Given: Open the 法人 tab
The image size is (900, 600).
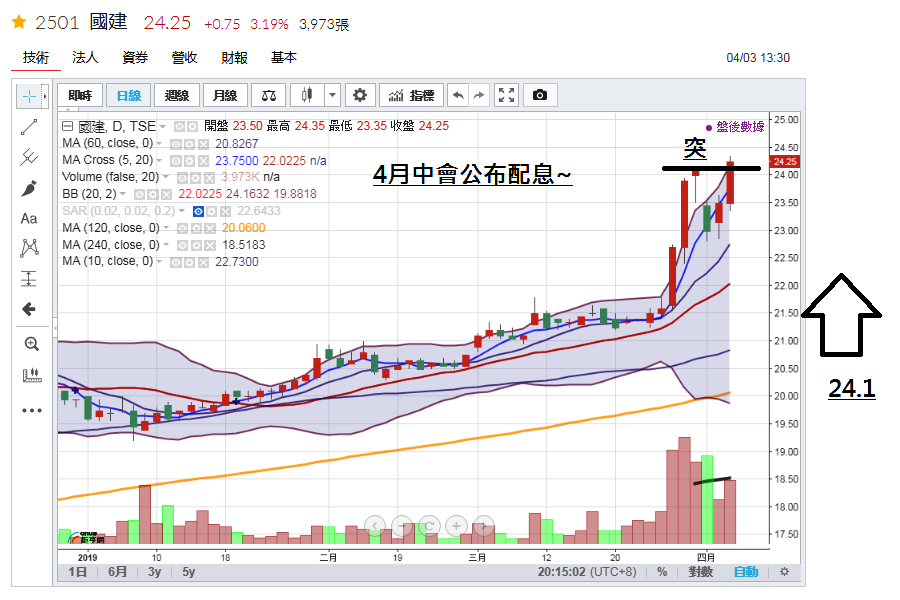Looking at the screenshot, I should tap(85, 57).
